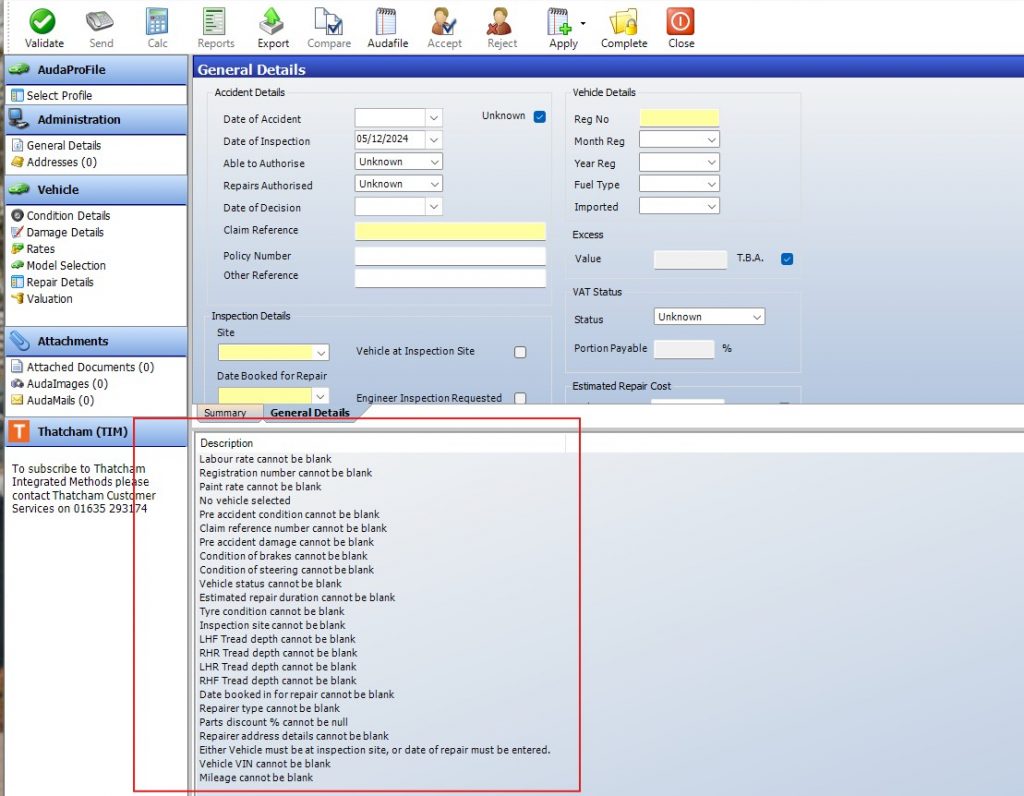Click the Vehicle section header
This screenshot has height=796, width=1024.
pyautogui.click(x=96, y=189)
